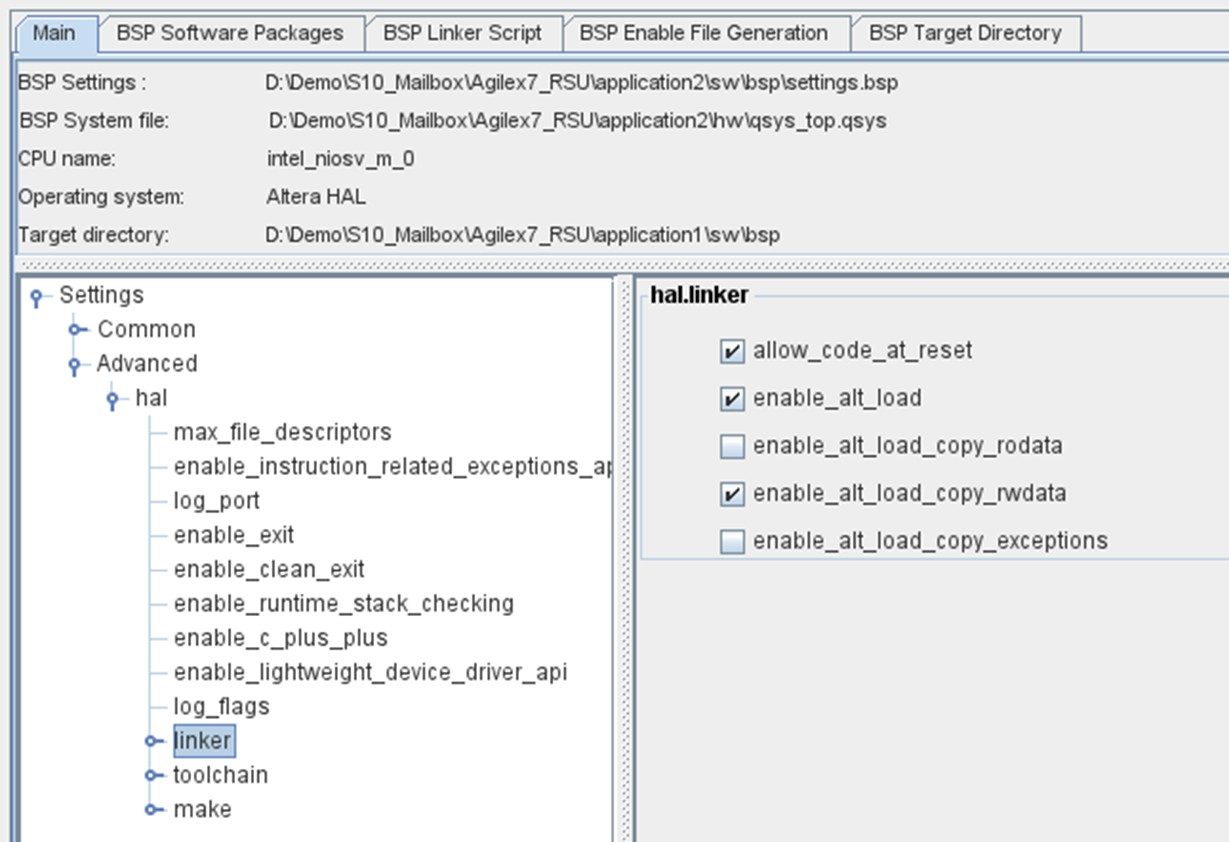This screenshot has width=1229, height=842.
Task: Expand the toolchain node handle
Action: pyautogui.click(x=152, y=775)
